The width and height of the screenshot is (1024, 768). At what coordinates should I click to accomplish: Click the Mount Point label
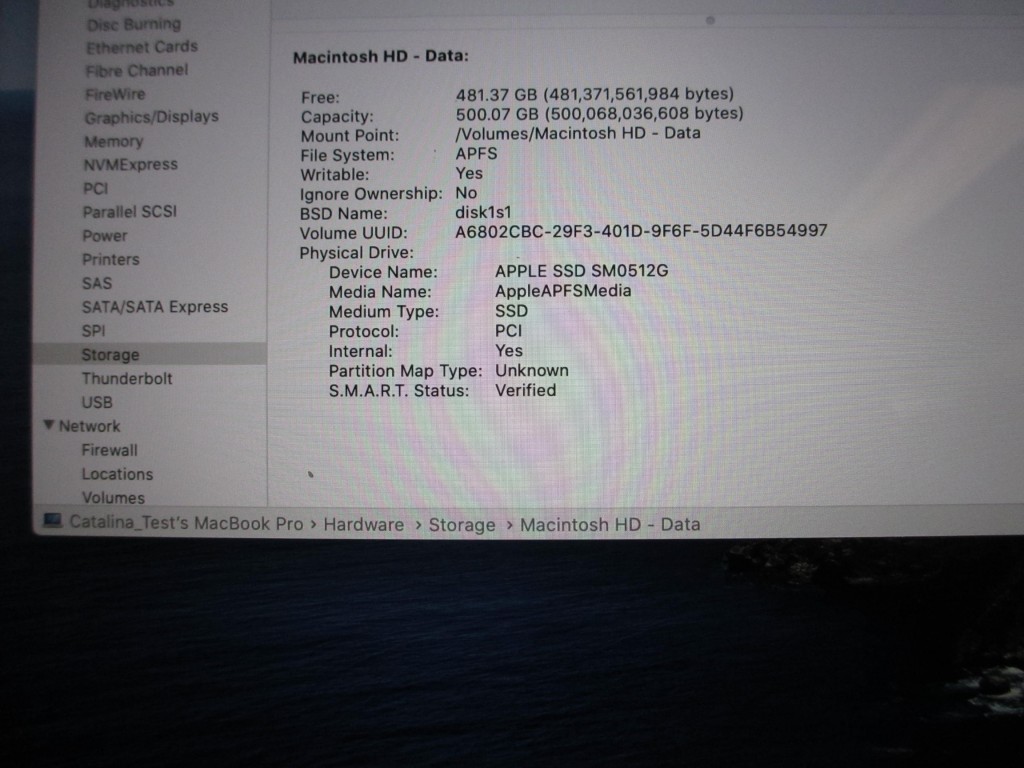click(349, 136)
